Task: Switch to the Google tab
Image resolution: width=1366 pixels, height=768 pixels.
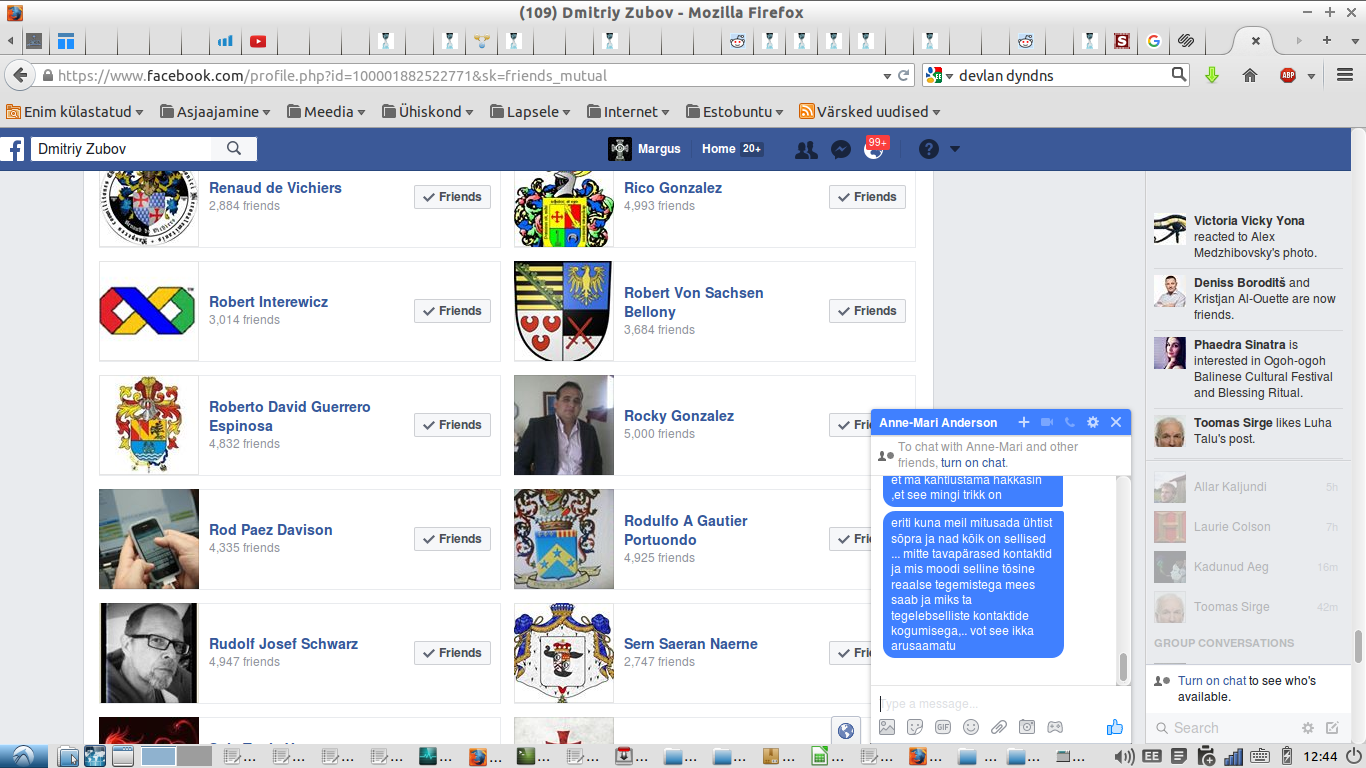Action: pyautogui.click(x=1153, y=41)
